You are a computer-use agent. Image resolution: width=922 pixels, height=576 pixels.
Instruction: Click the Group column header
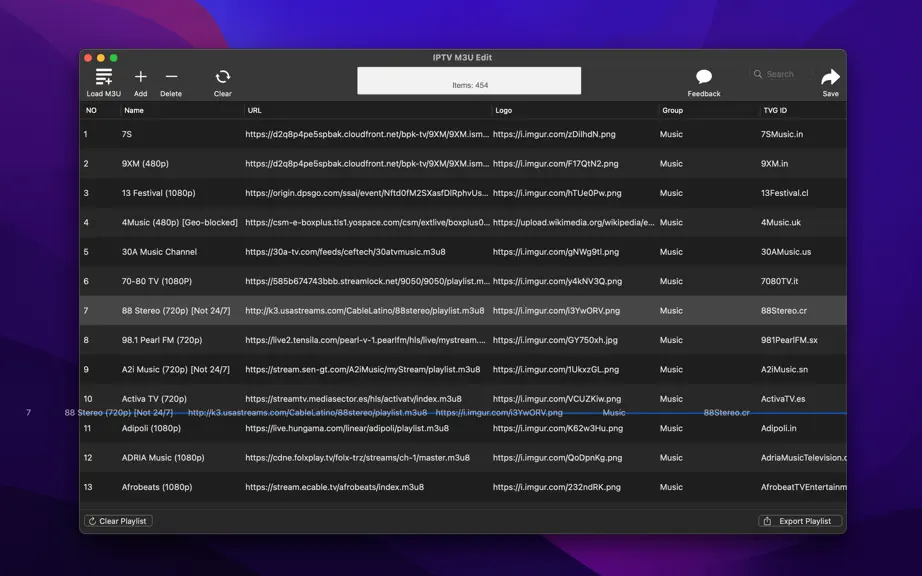(x=672, y=110)
